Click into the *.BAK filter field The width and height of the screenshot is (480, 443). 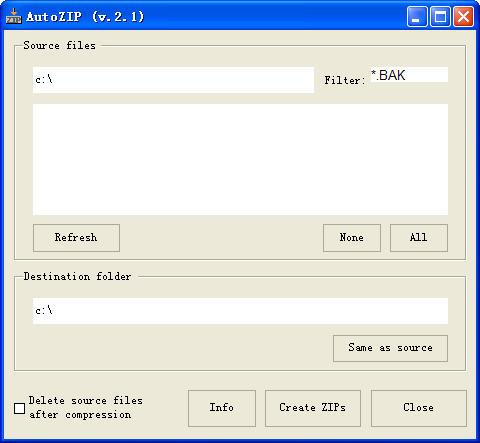pyautogui.click(x=409, y=75)
